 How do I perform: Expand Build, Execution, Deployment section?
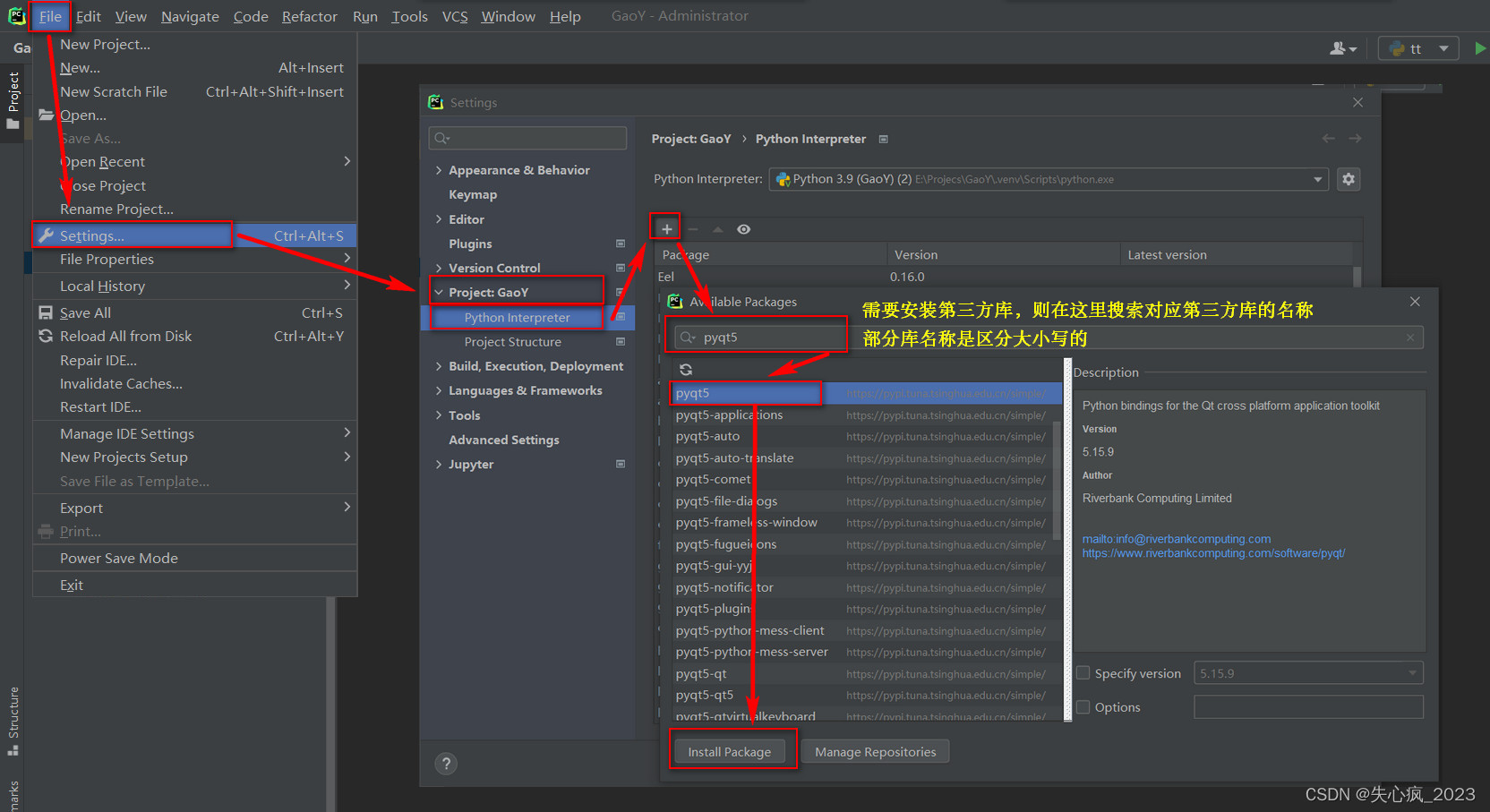point(439,366)
